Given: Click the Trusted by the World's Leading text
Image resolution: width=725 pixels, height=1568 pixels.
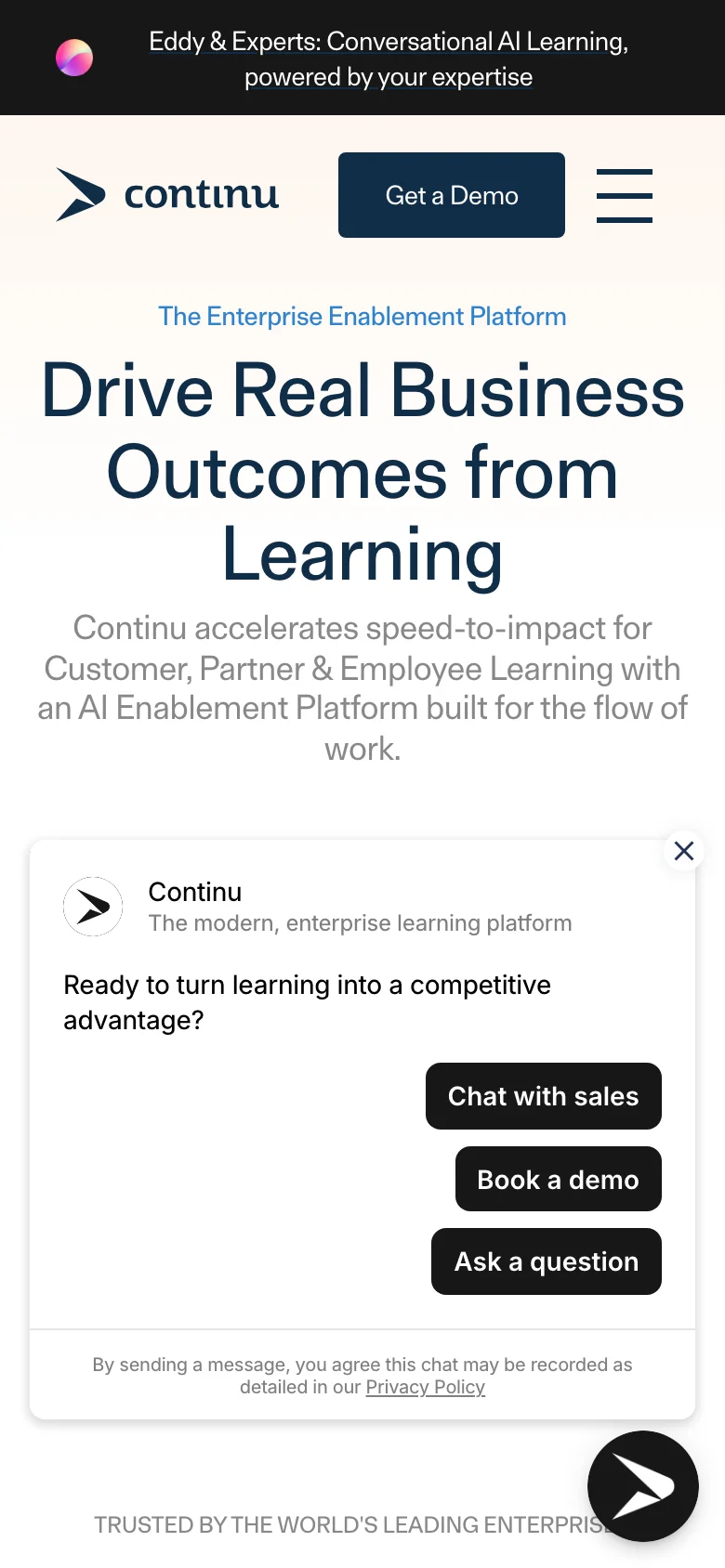Looking at the screenshot, I should click(344, 1525).
